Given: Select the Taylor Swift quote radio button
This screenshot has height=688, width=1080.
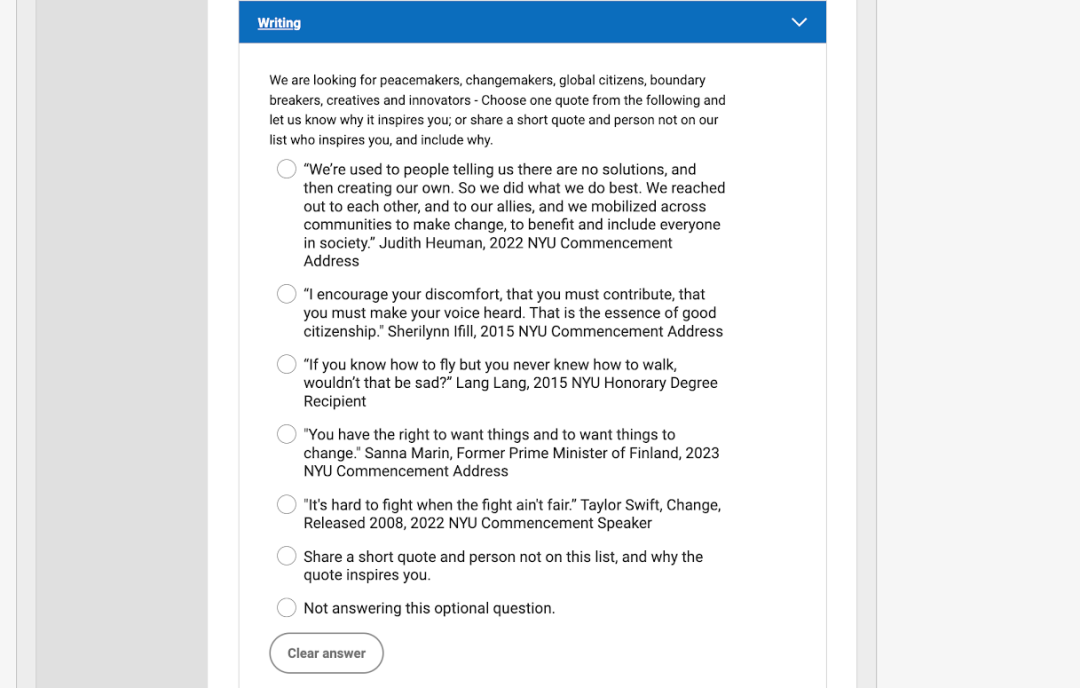Looking at the screenshot, I should tap(287, 505).
